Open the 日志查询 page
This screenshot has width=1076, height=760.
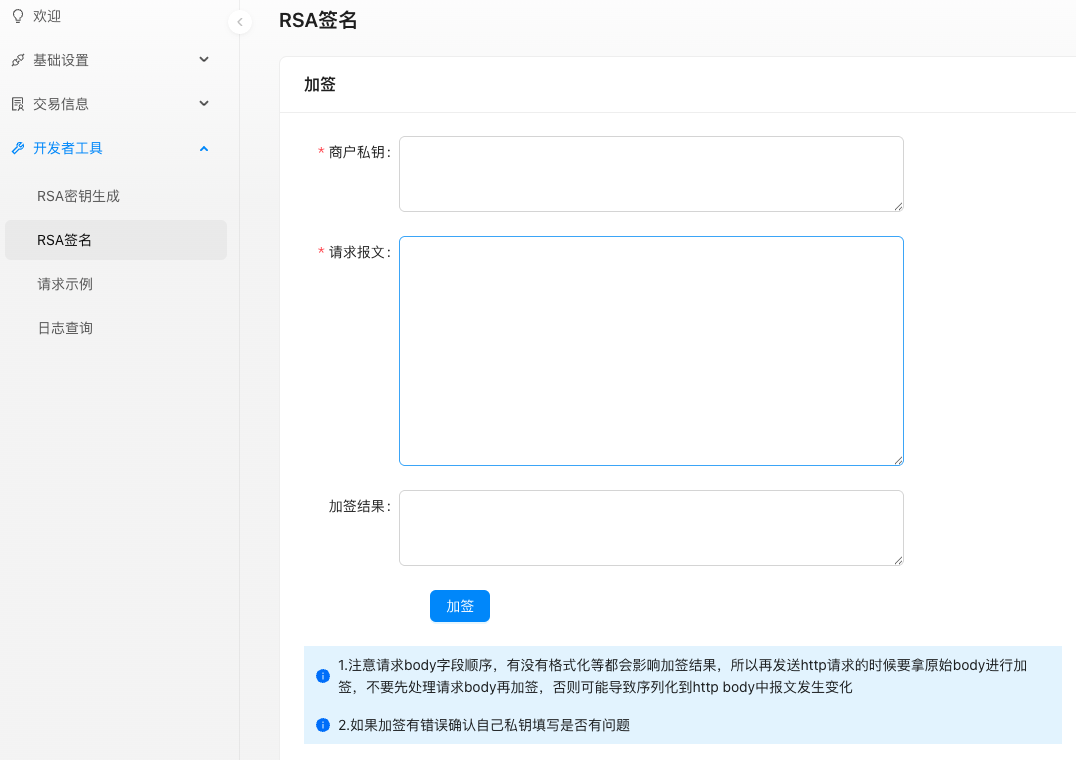[65, 328]
